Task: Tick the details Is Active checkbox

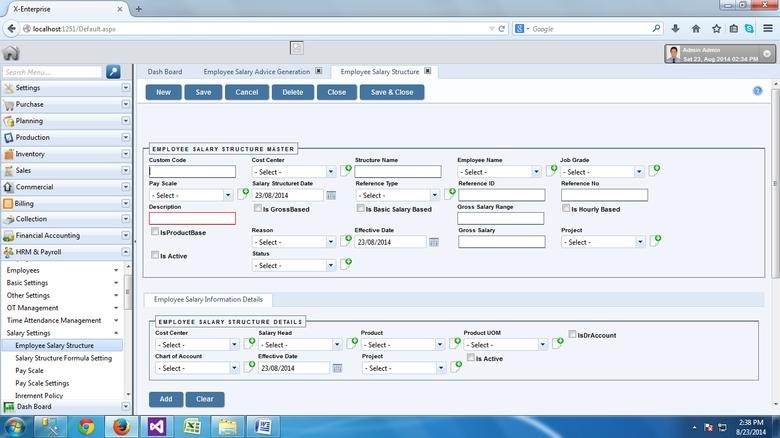Action: (x=471, y=357)
